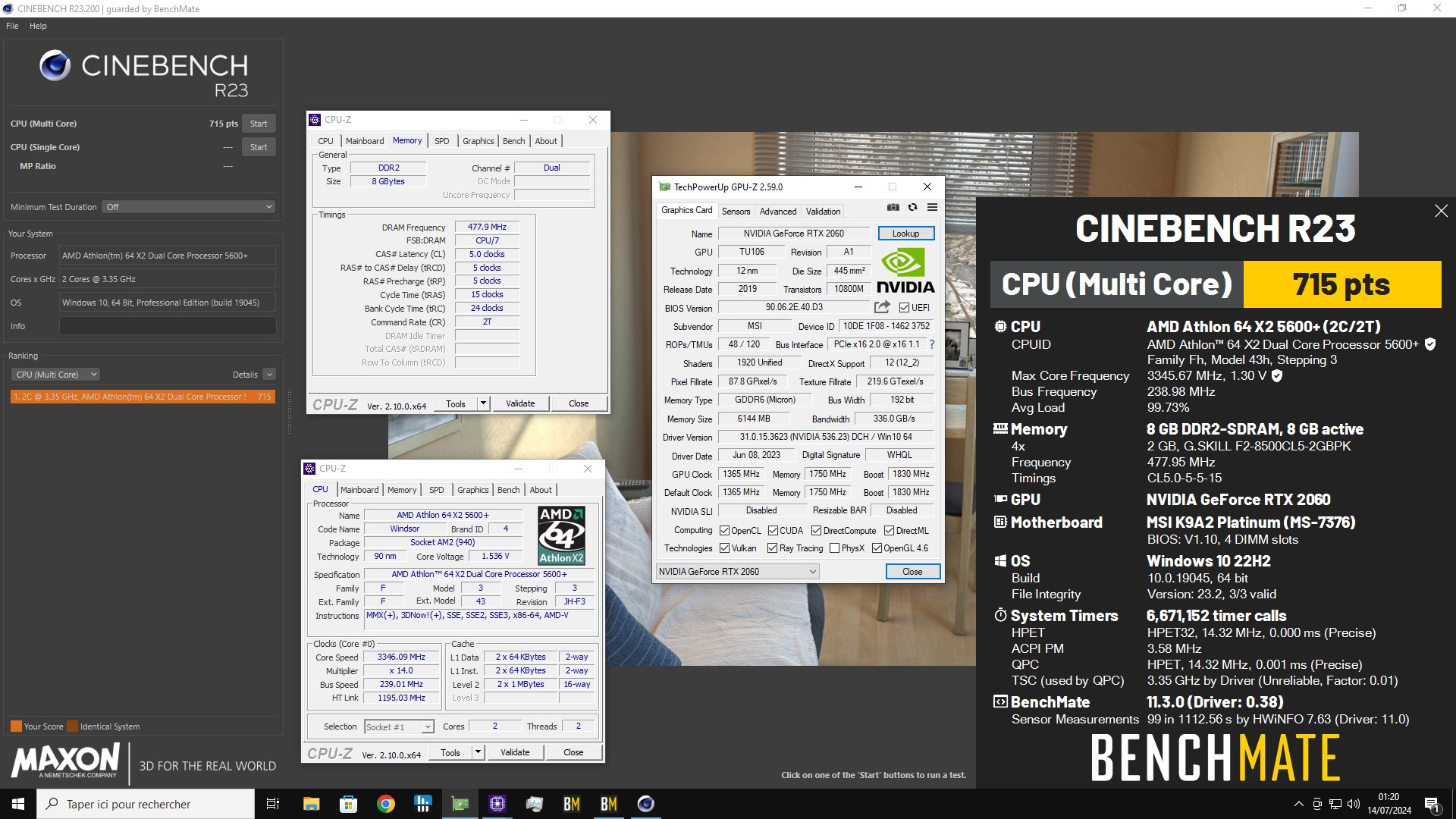Viewport: 1456px width, 819px height.
Task: Click the Bus Interface question mark icon
Action: 932,344
